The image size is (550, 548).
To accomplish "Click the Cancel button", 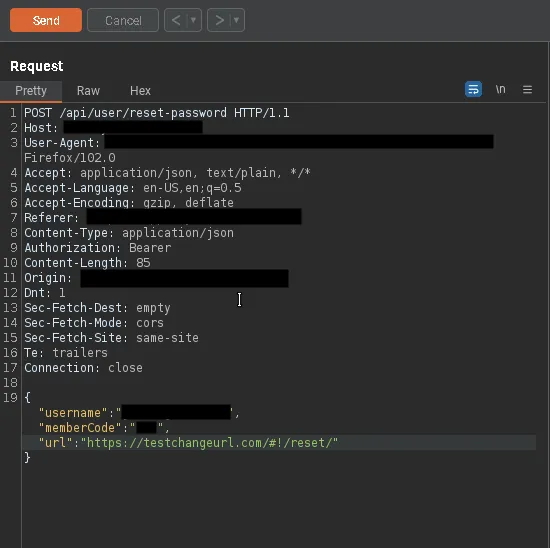I will coord(123,20).
